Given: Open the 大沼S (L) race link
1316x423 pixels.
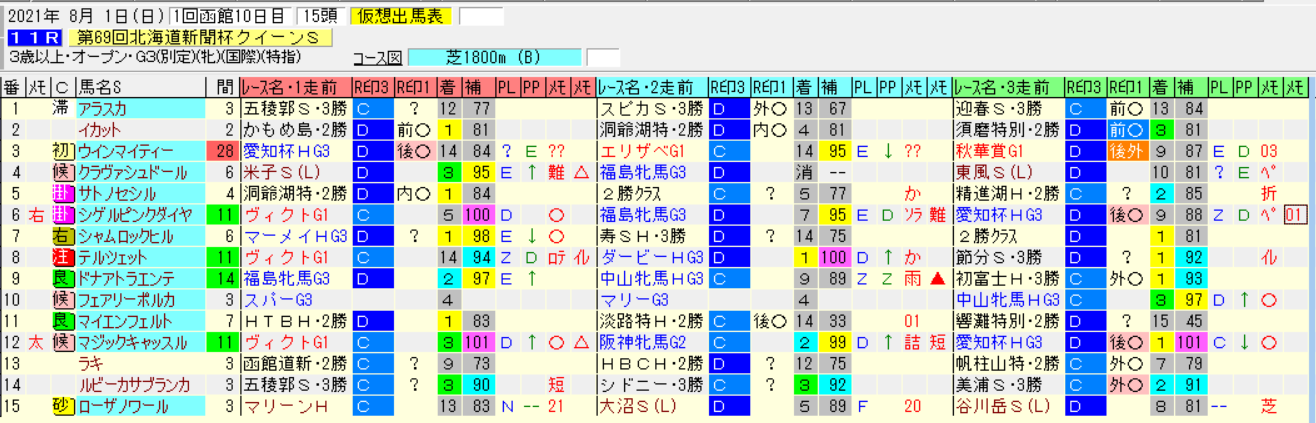Looking at the screenshot, I should pyautogui.click(x=651, y=406).
